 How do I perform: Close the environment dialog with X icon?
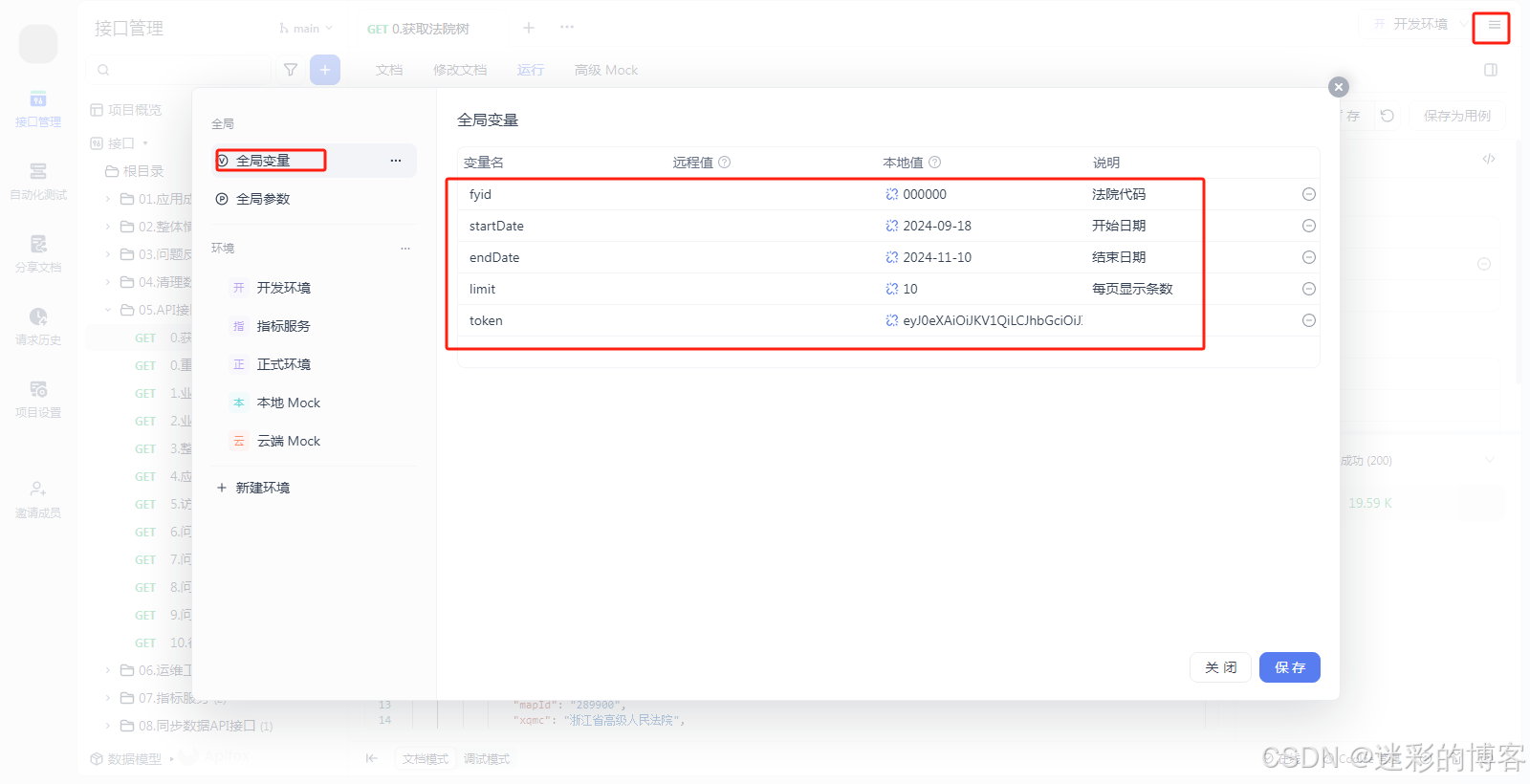click(x=1339, y=87)
